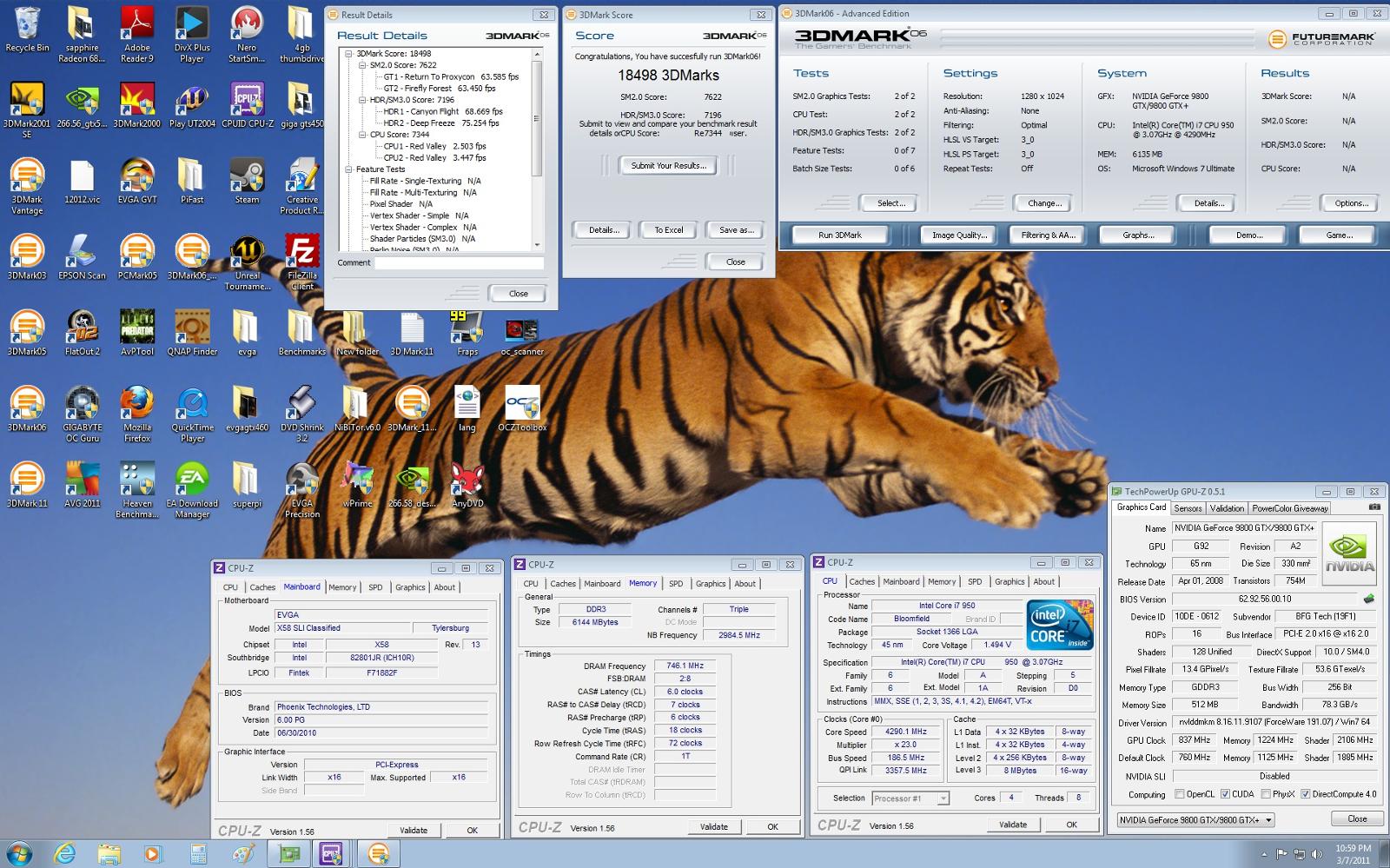Collapse the Feature Tests tree node
1390x868 pixels.
(348, 169)
